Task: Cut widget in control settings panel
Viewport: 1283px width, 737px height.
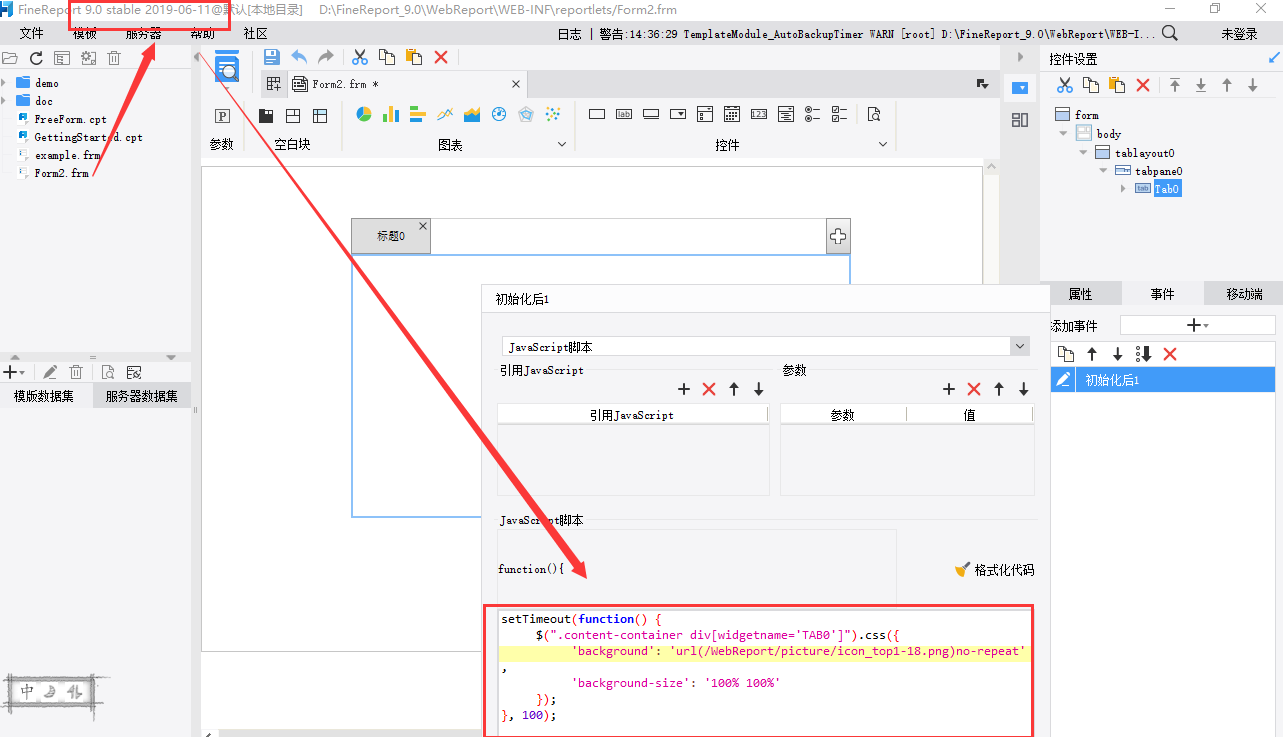Action: pyautogui.click(x=1065, y=86)
